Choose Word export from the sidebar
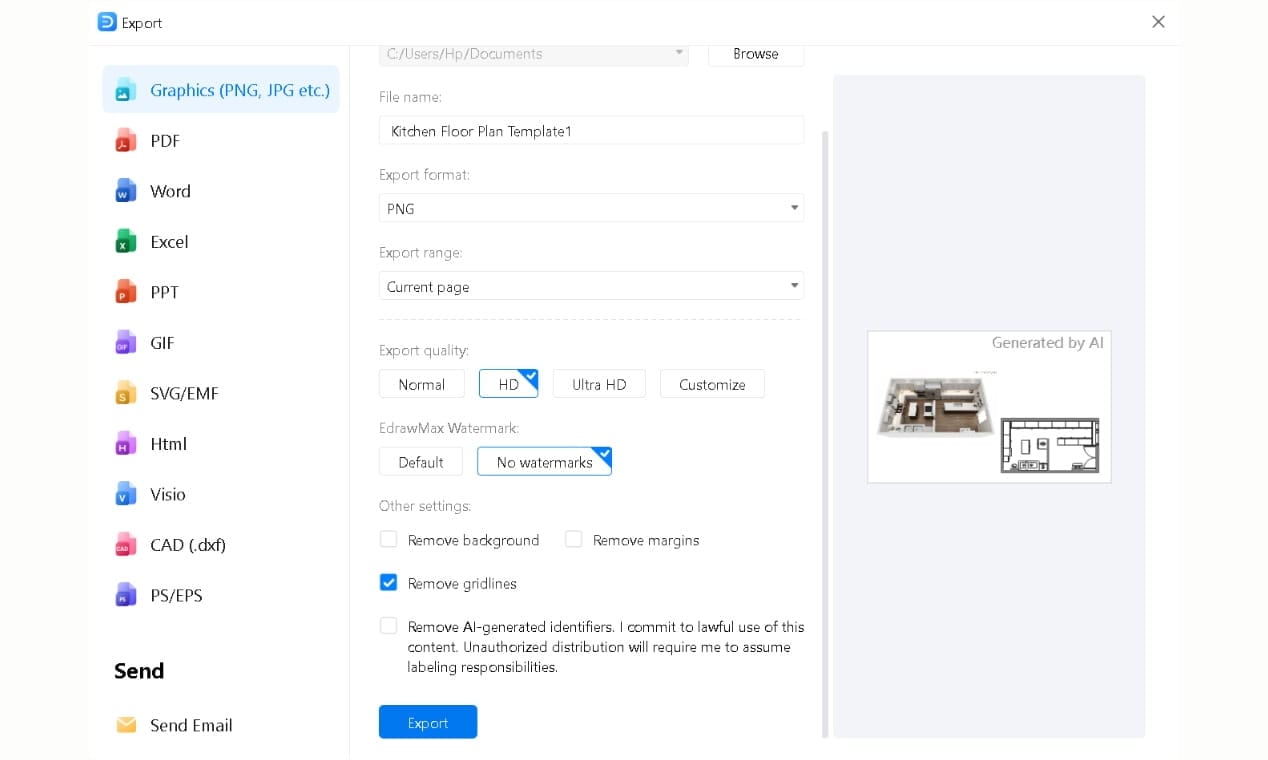Screen dimensions: 1268x760 [170, 191]
